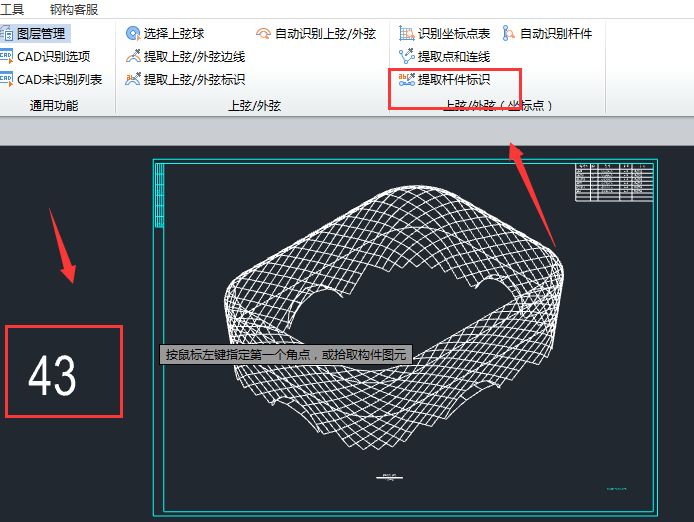
Task: Run 识别坐标点表 command
Action: 454,33
